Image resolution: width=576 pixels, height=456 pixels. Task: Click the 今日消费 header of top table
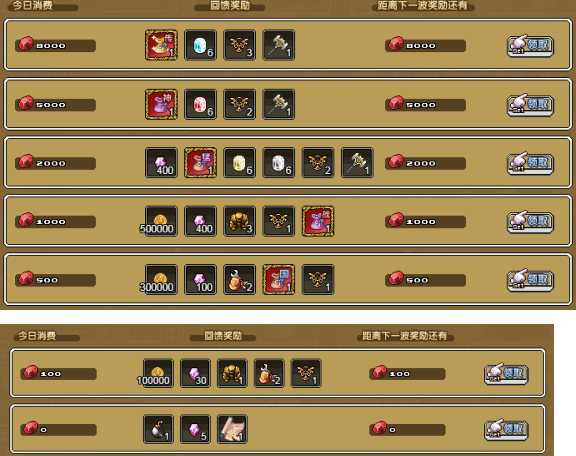click(33, 5)
